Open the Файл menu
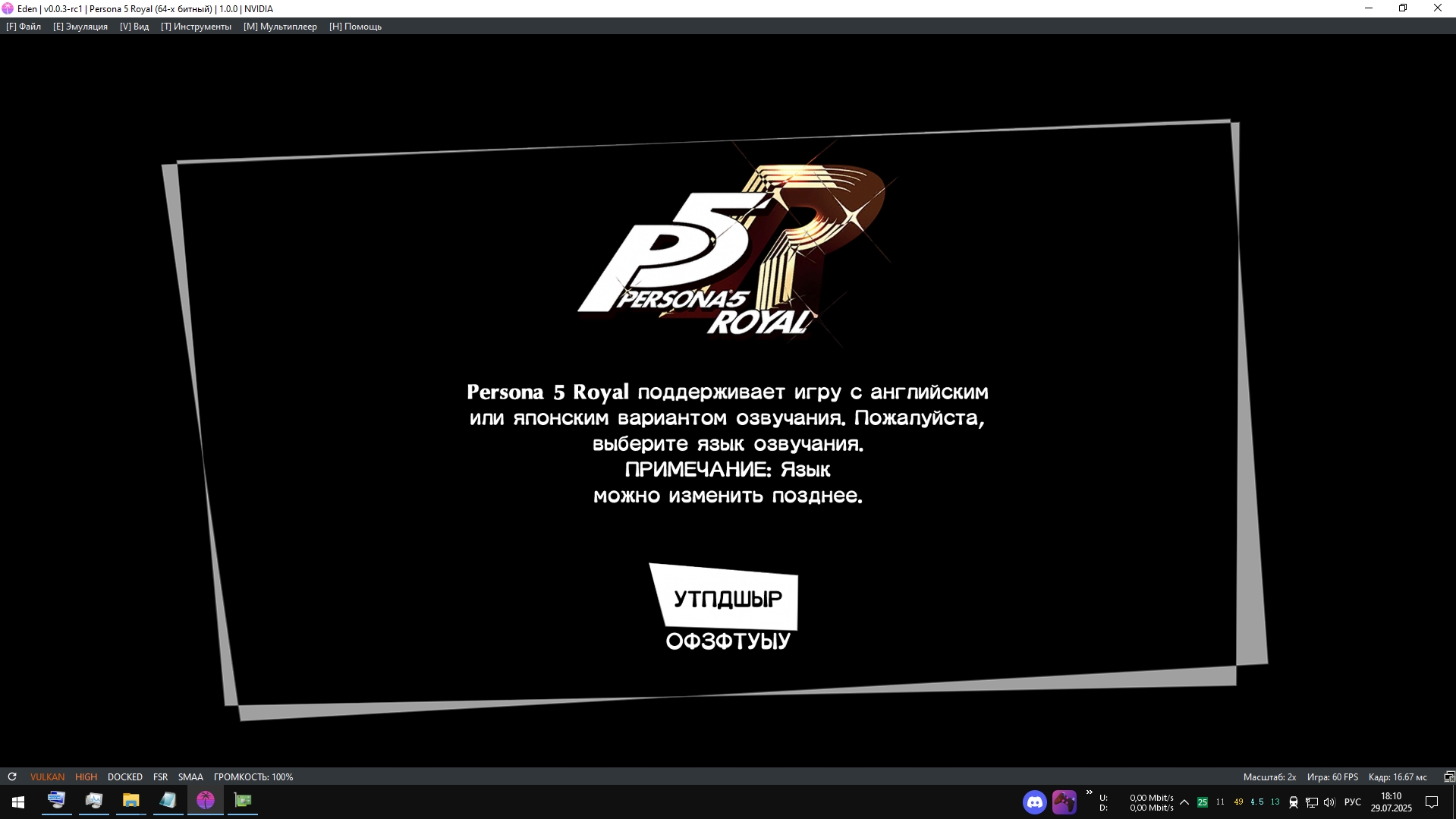This screenshot has height=819, width=1456. click(x=24, y=27)
